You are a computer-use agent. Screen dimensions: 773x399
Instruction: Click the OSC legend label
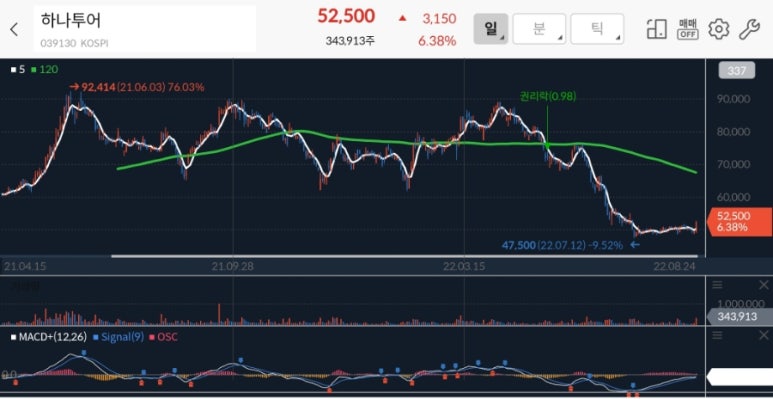pos(163,337)
